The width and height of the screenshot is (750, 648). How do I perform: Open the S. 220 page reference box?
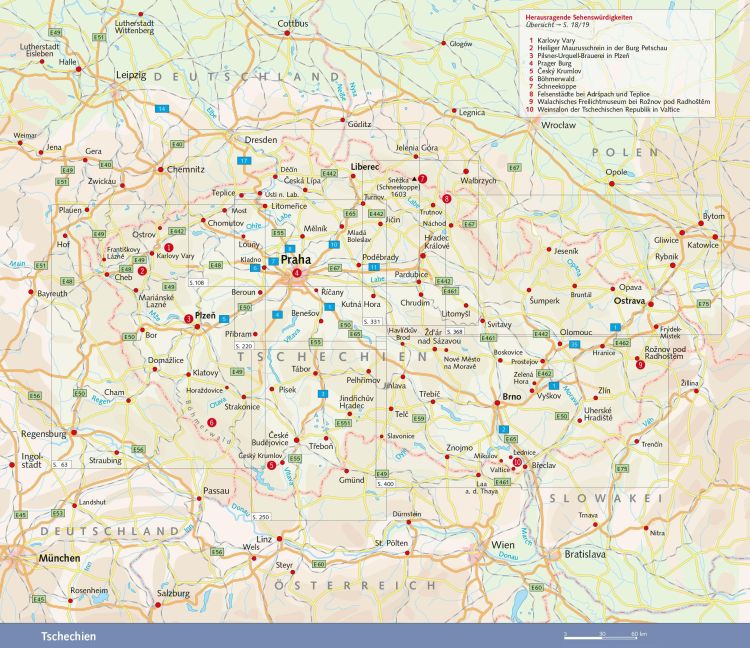(x=245, y=345)
